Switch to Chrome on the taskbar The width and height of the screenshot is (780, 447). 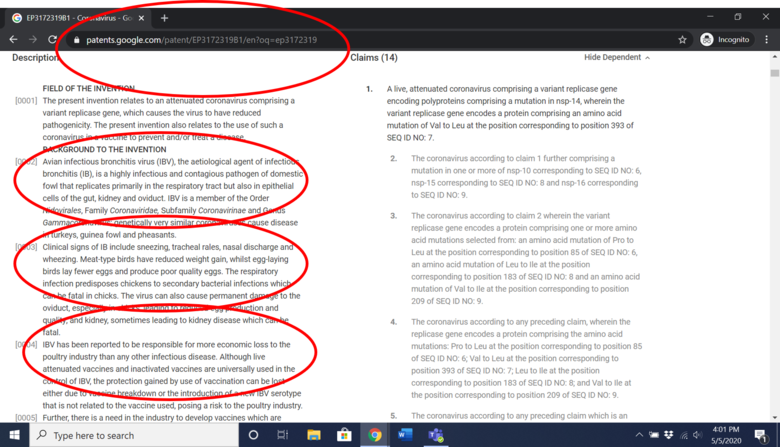(x=375, y=435)
